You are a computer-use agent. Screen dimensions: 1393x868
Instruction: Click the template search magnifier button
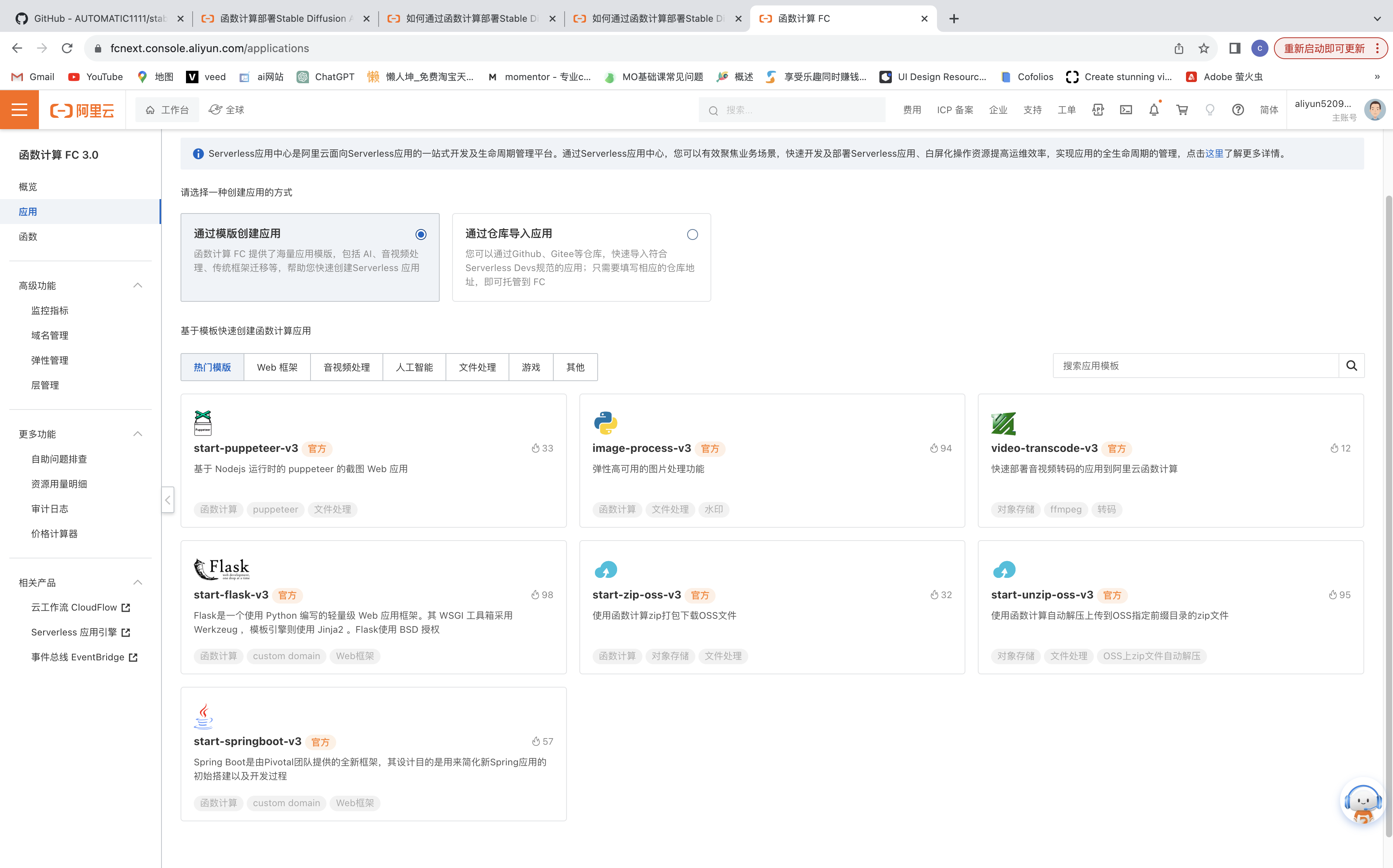tap(1351, 366)
